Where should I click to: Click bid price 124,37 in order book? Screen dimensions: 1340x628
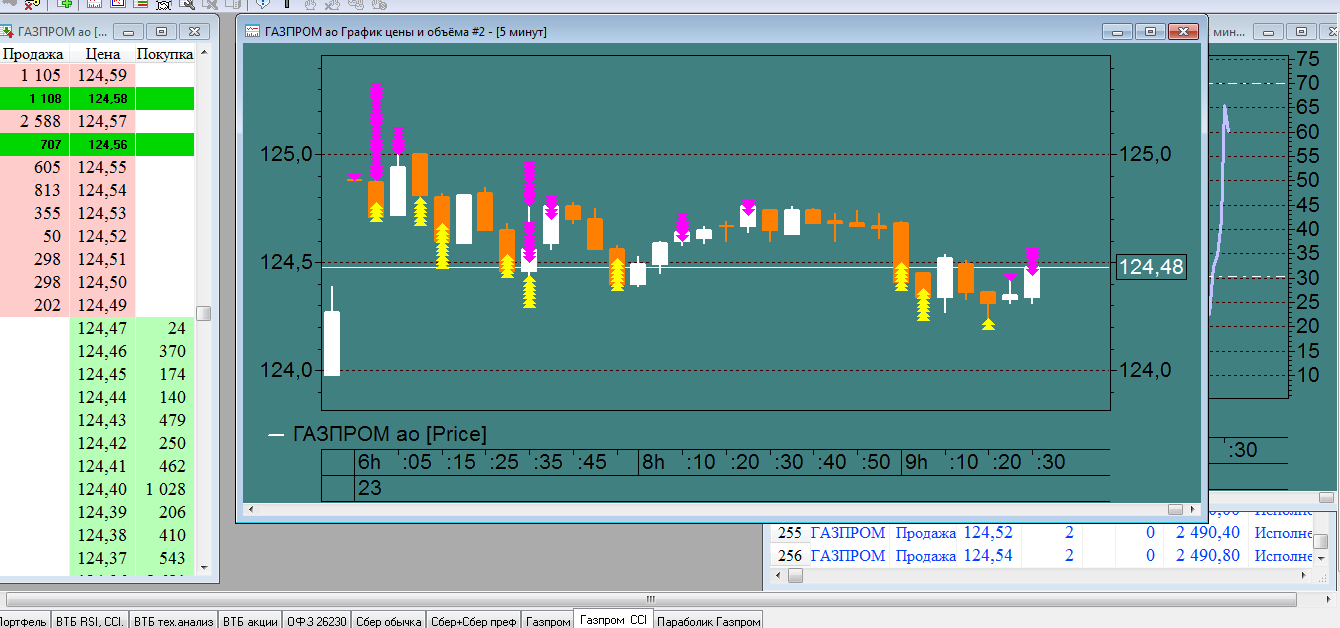click(x=102, y=558)
